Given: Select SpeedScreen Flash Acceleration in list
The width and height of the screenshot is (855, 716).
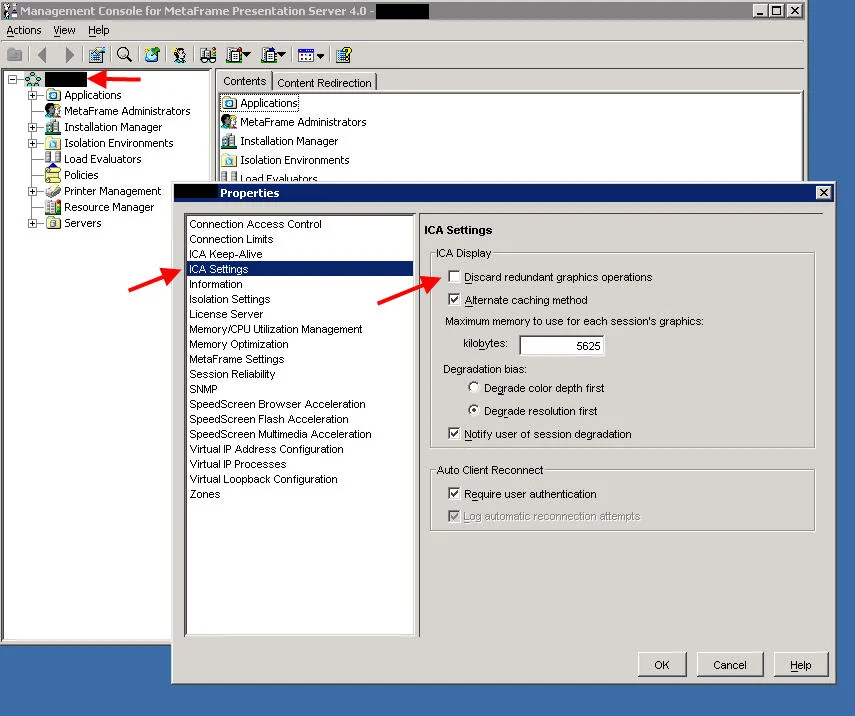Looking at the screenshot, I should click(x=300, y=419).
